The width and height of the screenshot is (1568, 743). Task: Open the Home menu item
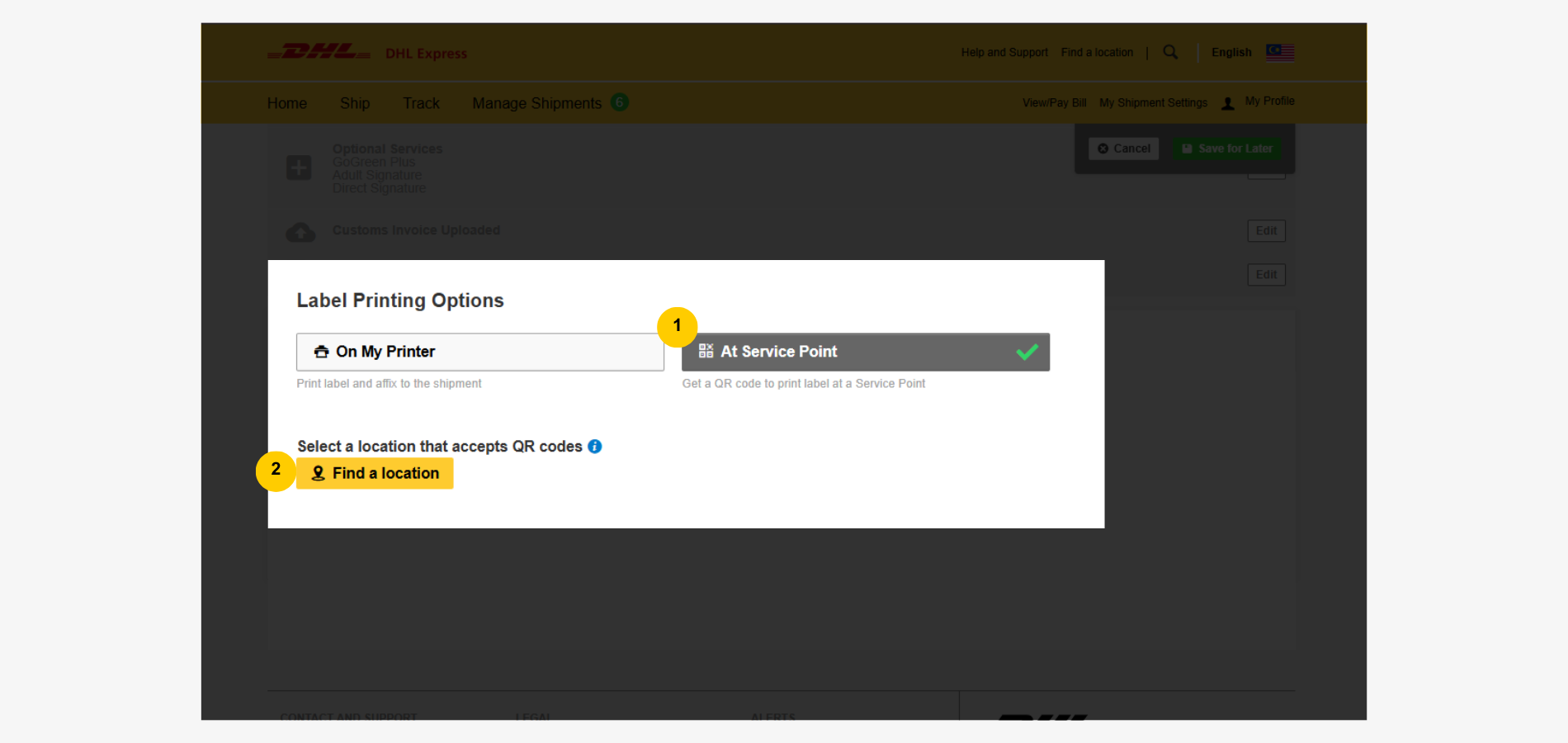[x=287, y=103]
